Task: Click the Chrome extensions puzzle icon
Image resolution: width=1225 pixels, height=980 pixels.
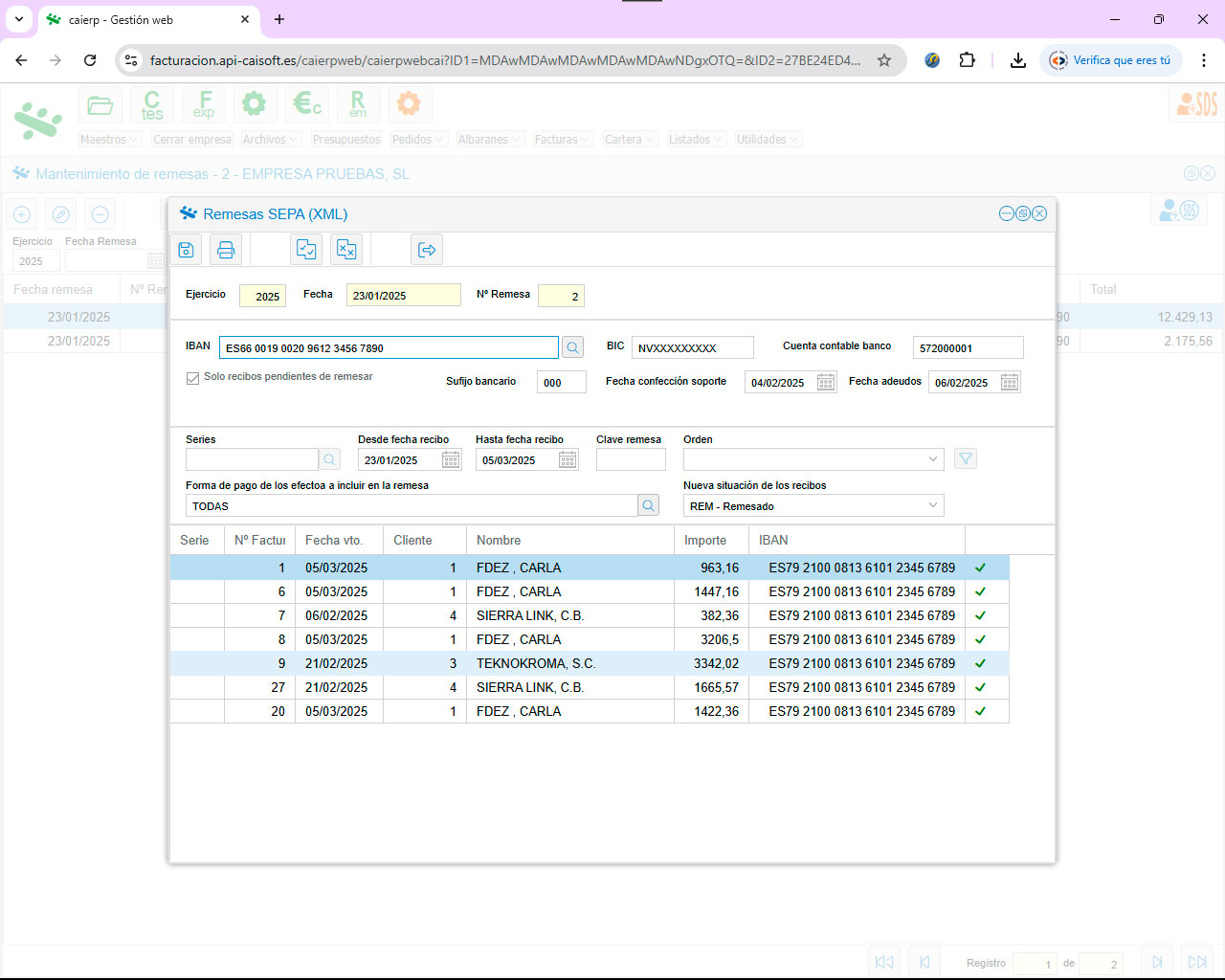Action: coord(968,60)
